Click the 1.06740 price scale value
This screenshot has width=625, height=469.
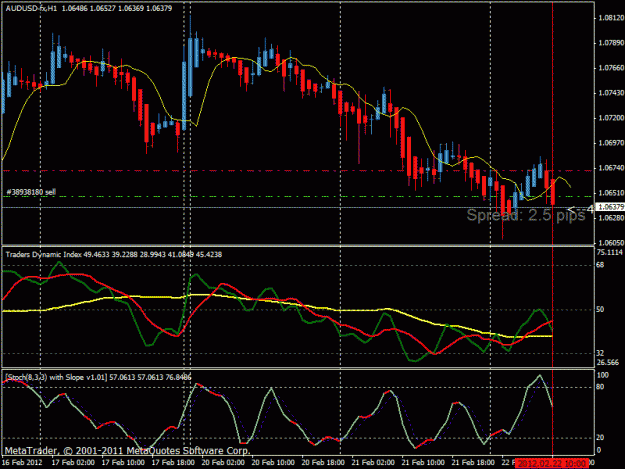click(611, 168)
